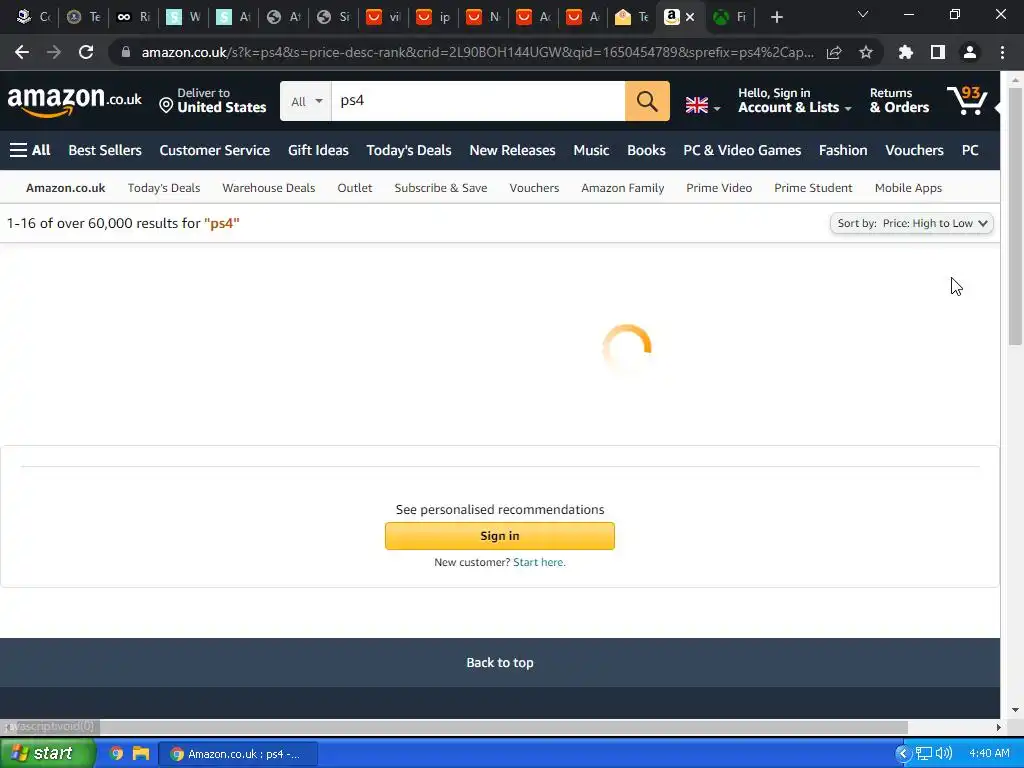Click Prime Video link
The height and width of the screenshot is (768, 1024).
[x=719, y=188]
